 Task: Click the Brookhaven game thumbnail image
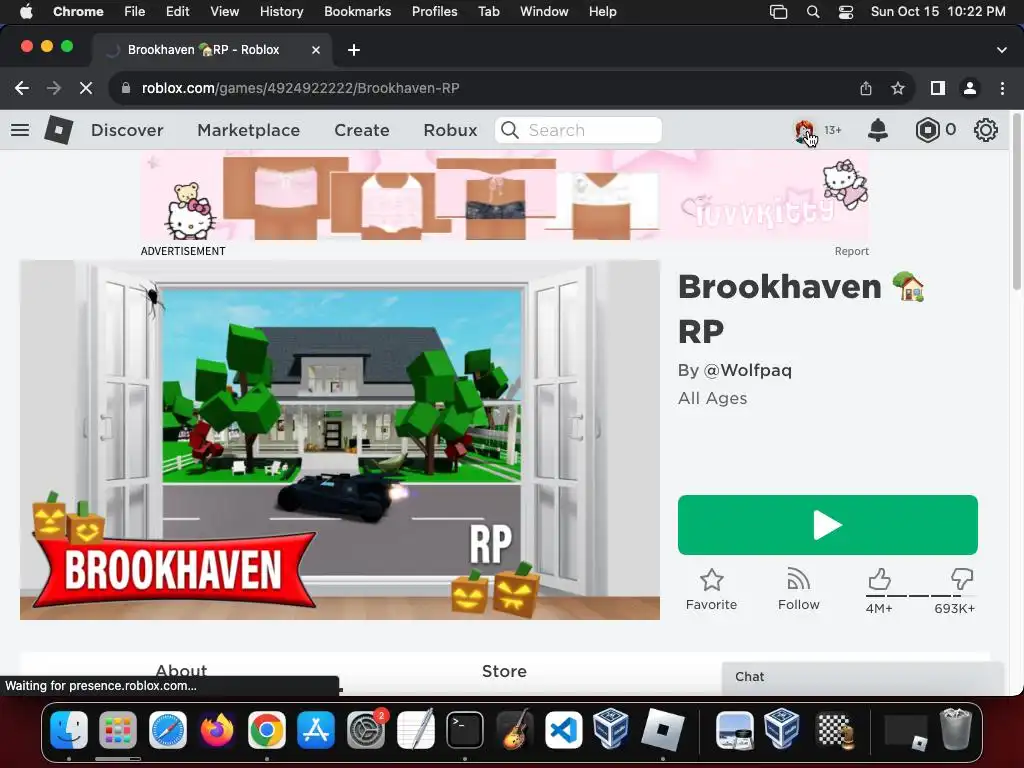340,440
